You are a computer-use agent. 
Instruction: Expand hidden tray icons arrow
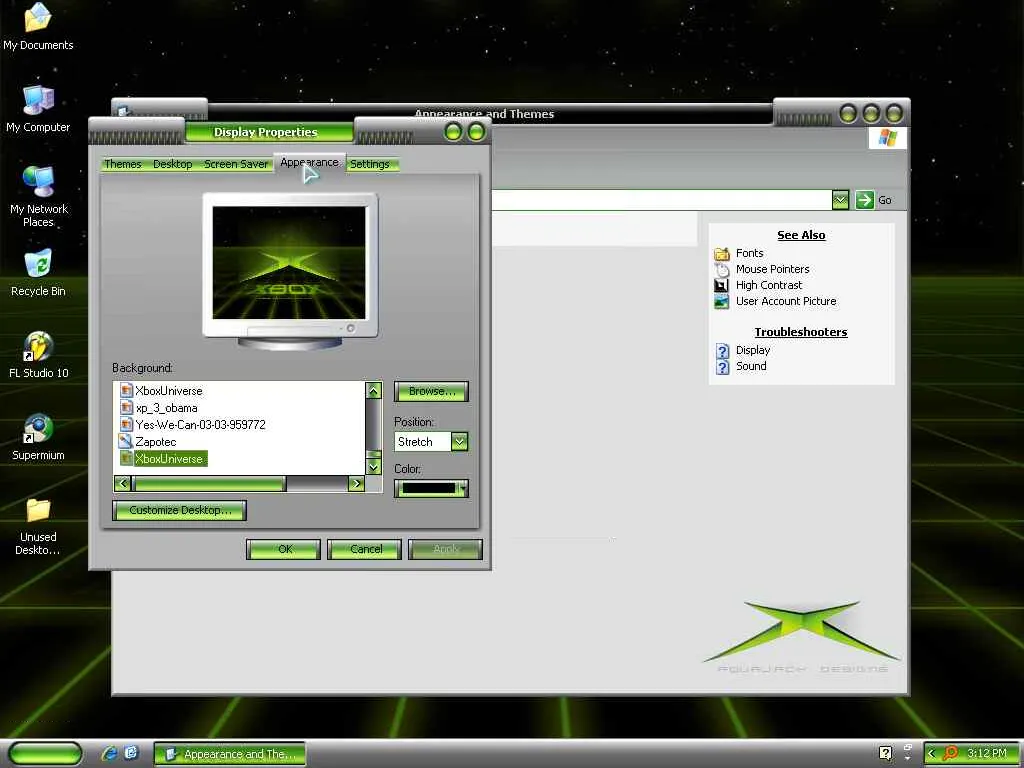point(931,754)
